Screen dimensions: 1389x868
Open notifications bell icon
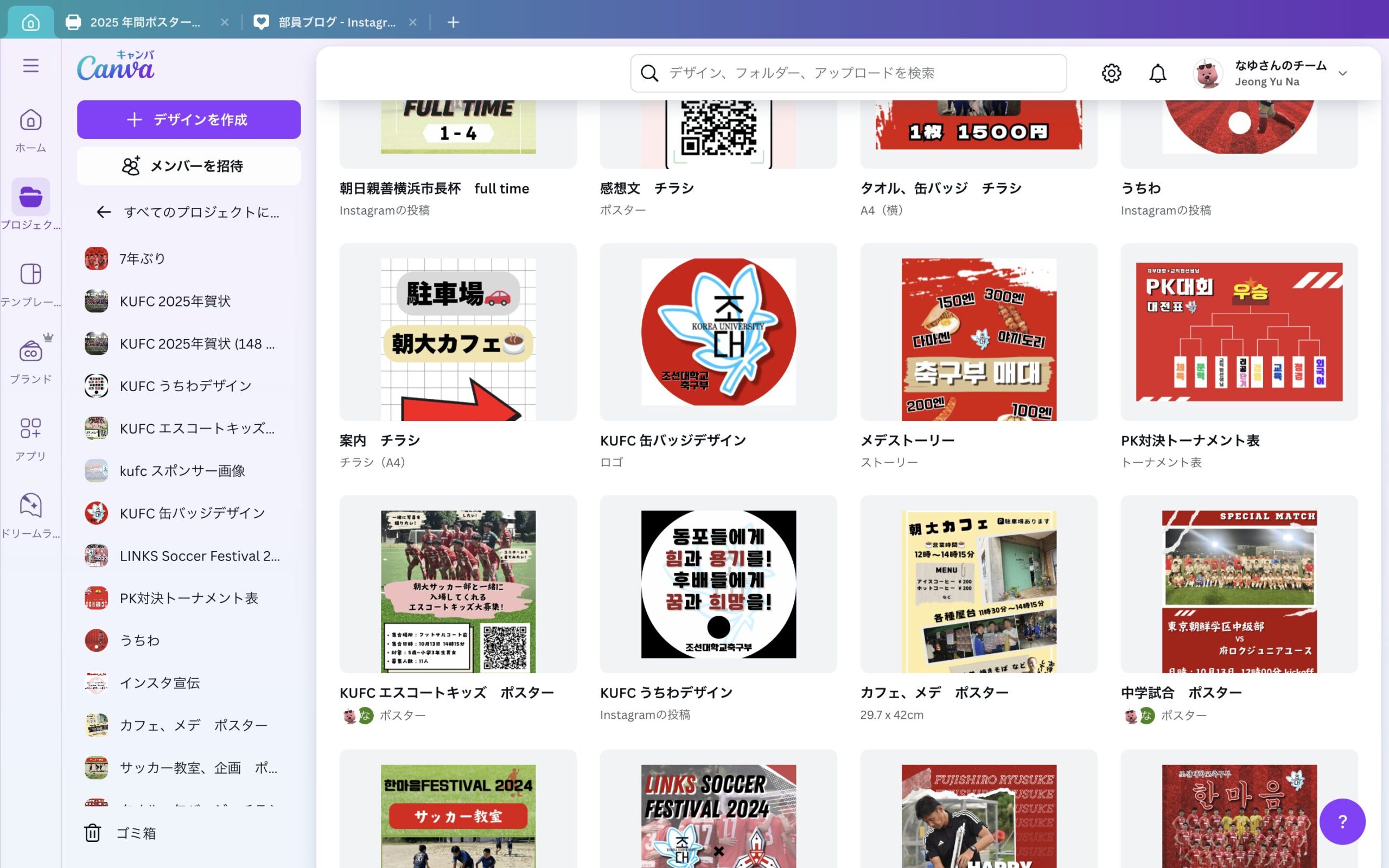point(1158,73)
